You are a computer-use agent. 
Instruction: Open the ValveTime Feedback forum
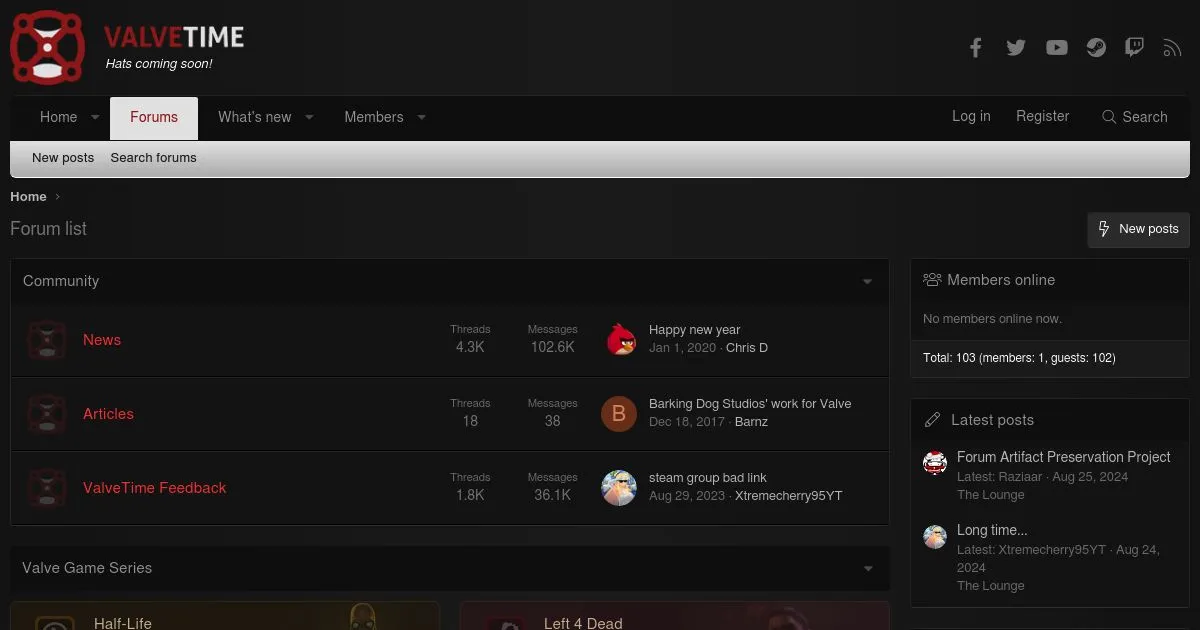coord(154,488)
